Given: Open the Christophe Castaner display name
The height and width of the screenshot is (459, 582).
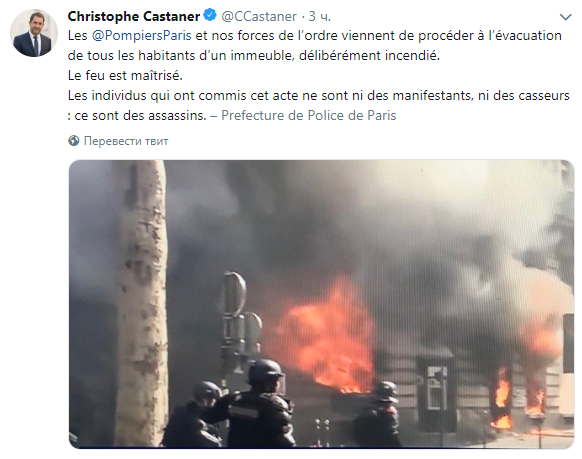Looking at the screenshot, I should [134, 16].
